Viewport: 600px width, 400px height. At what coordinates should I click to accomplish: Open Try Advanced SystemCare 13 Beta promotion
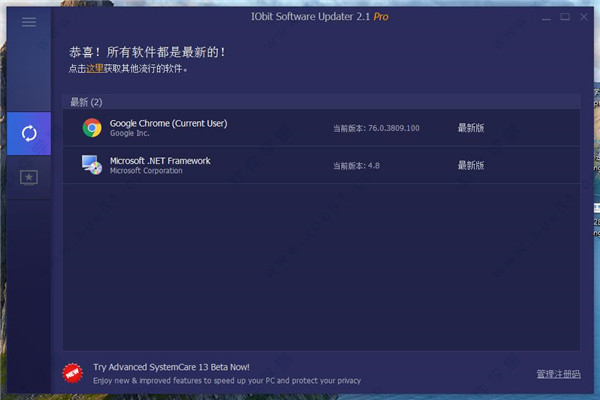[x=171, y=367]
